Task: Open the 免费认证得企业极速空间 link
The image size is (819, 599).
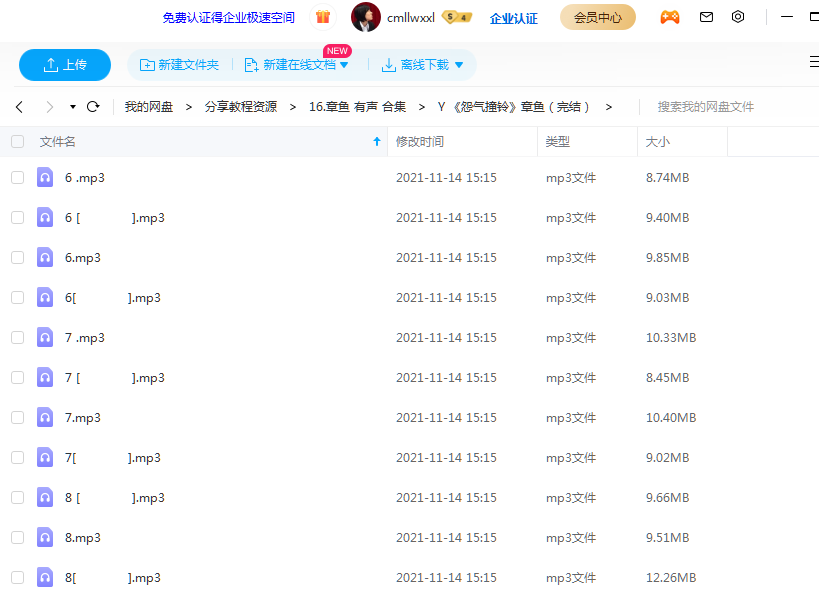Action: [227, 16]
